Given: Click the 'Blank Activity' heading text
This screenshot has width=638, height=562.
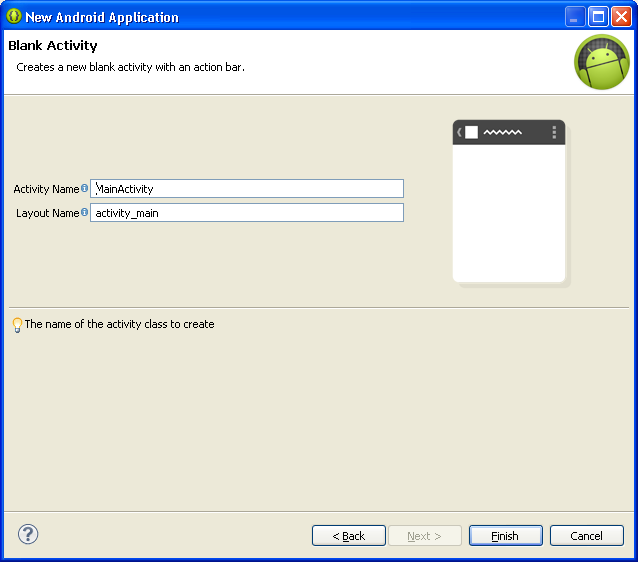Looking at the screenshot, I should click(x=53, y=46).
